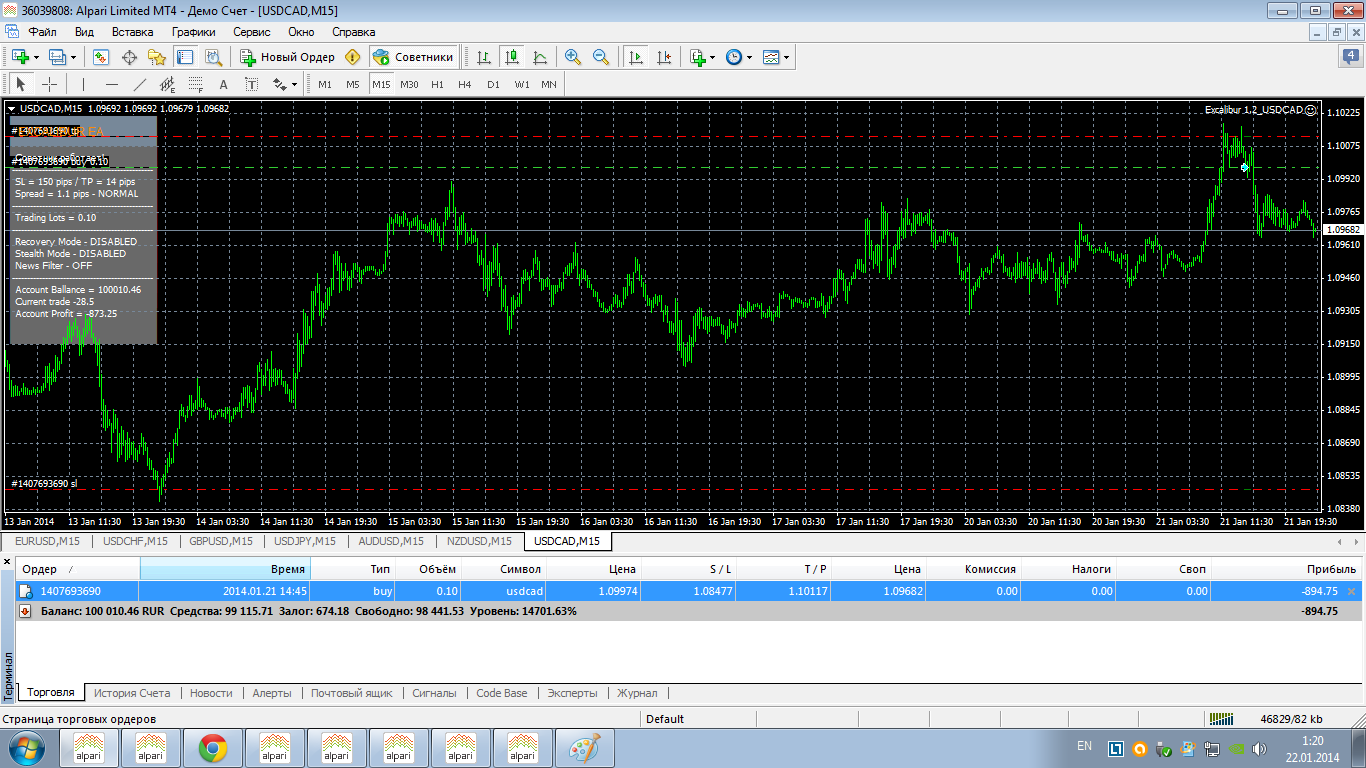Image resolution: width=1366 pixels, height=768 pixels.
Task: Select the text tool A
Action: pos(223,84)
